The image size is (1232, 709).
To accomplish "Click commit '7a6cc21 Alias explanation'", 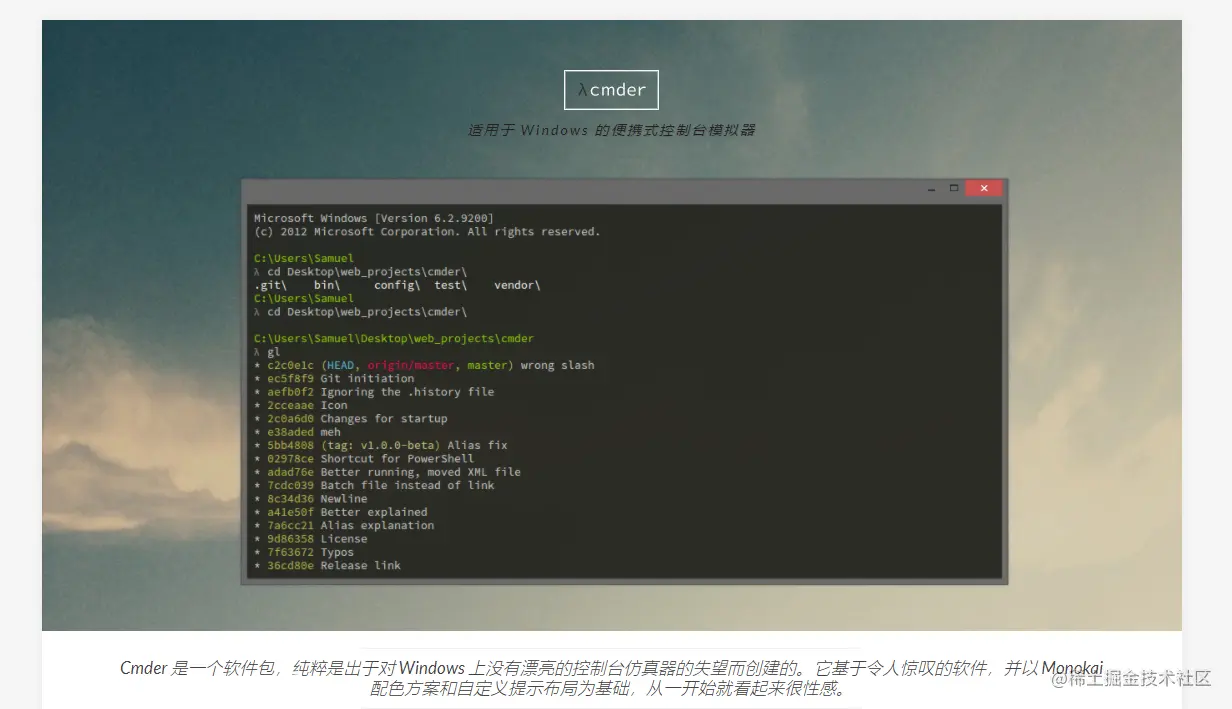I will point(344,525).
